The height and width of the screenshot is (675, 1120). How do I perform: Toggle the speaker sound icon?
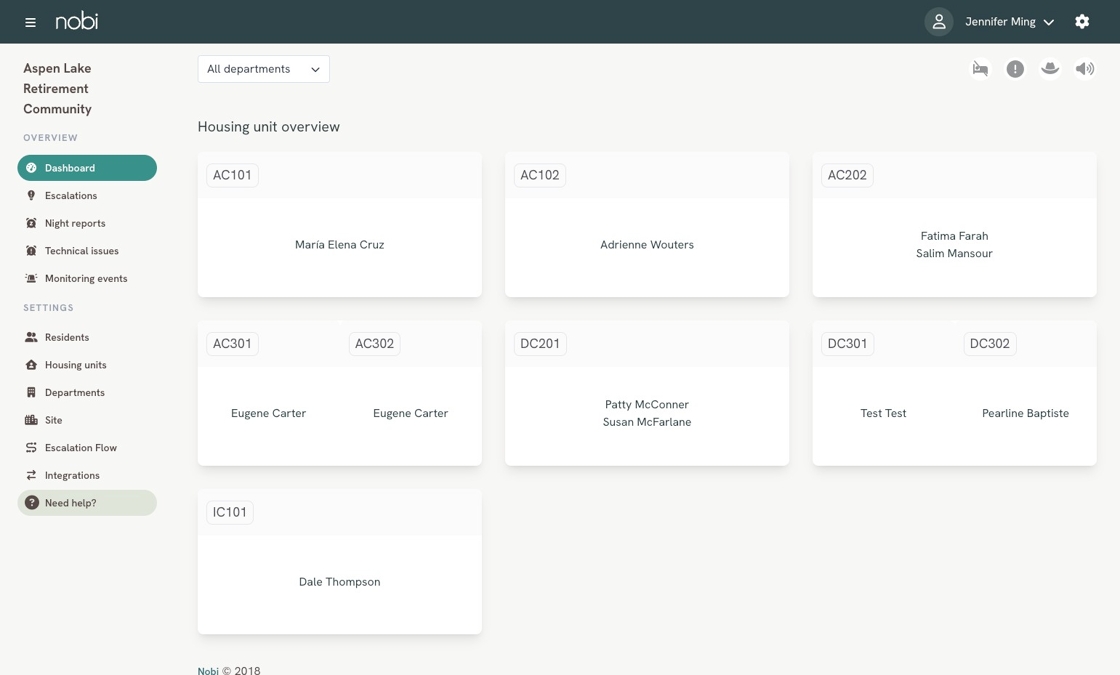coord(1084,69)
